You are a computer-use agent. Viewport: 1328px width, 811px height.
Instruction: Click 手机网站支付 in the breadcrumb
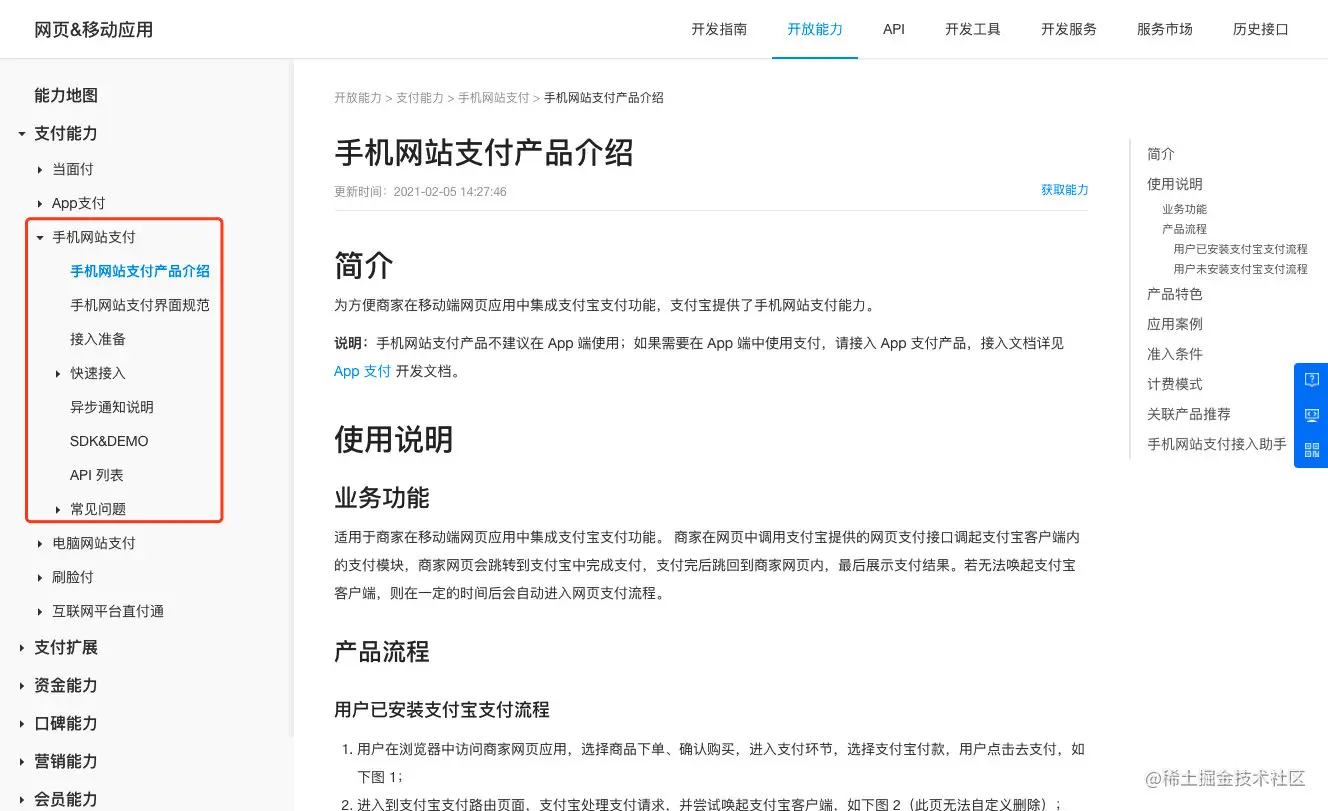click(494, 98)
